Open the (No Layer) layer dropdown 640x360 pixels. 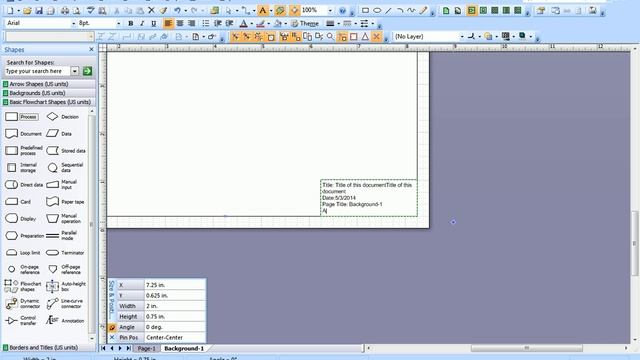point(462,37)
